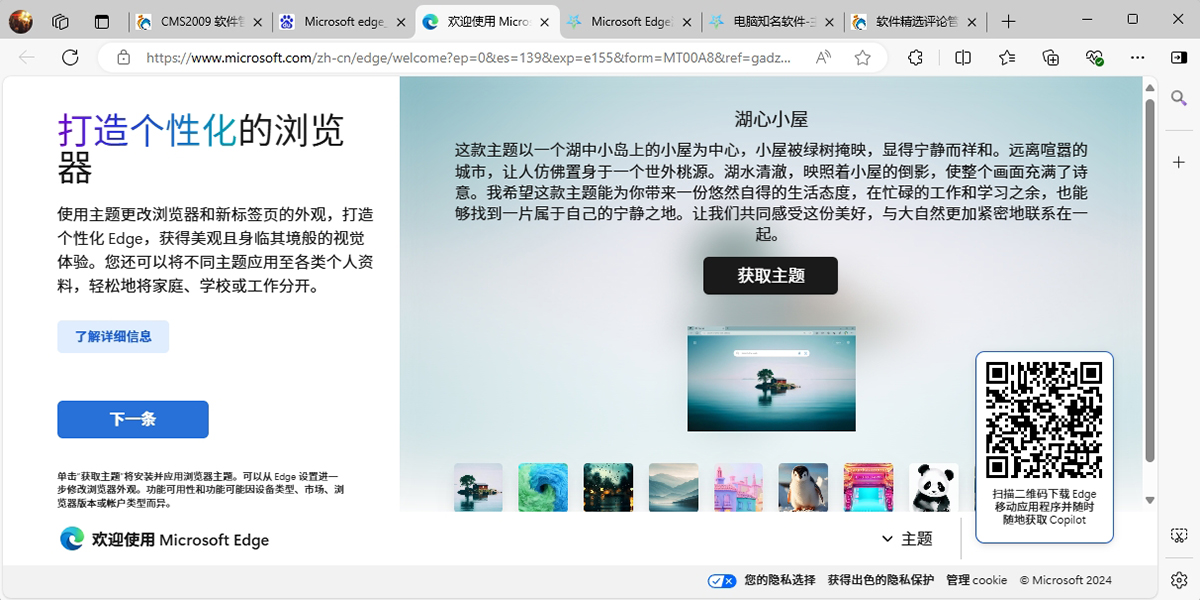1200x600 pixels.
Task: Click the 了解详细信息 button
Action: pyautogui.click(x=113, y=337)
